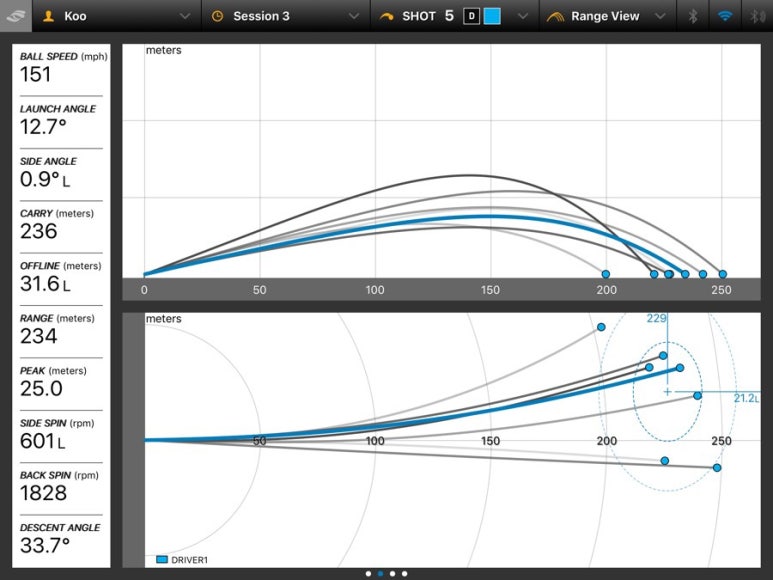Expand the Koo player dropdown chevron
This screenshot has width=773, height=580.
pos(185,16)
